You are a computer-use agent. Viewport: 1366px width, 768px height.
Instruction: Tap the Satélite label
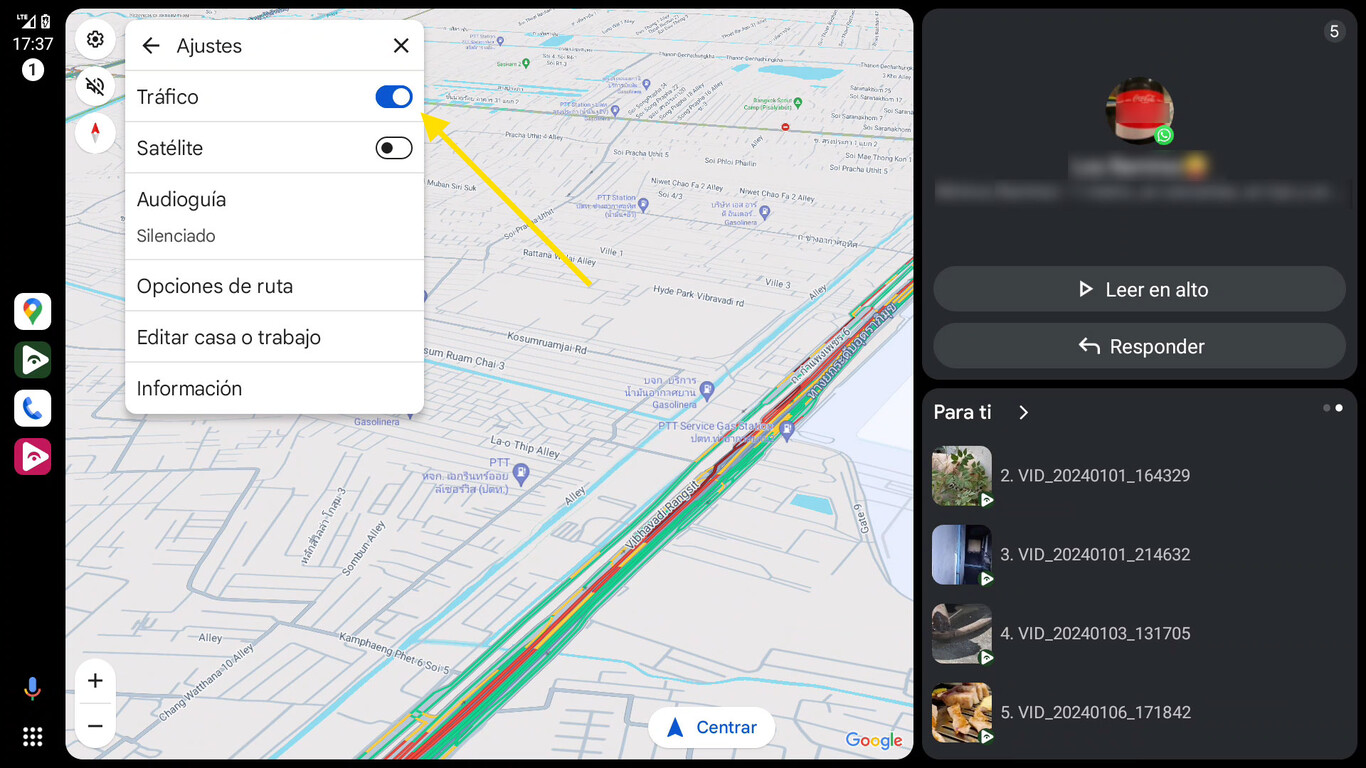pos(170,148)
